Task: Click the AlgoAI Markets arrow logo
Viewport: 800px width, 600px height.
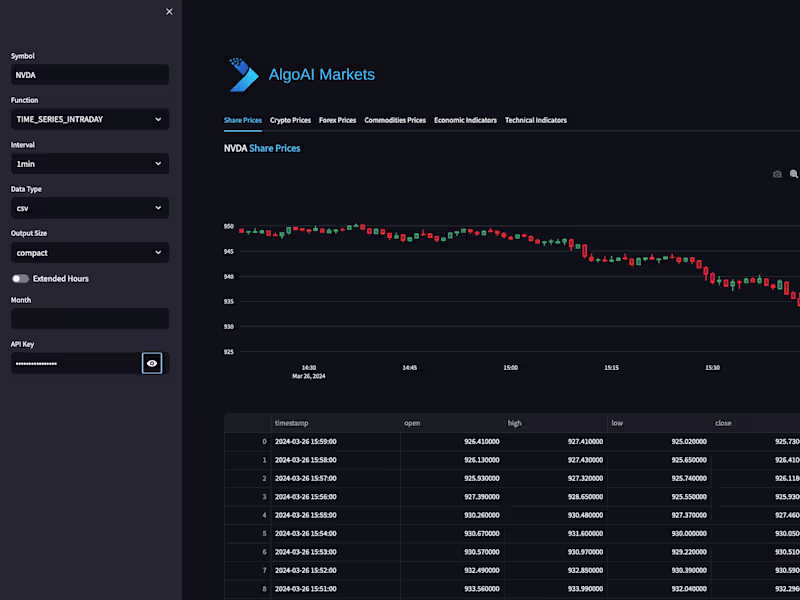Action: click(243, 74)
